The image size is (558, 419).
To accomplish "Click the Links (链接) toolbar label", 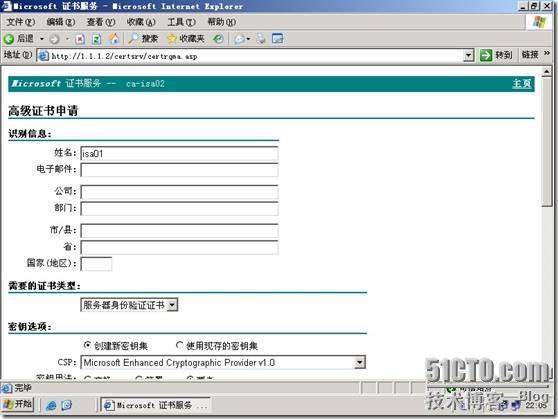I will tap(530, 55).
